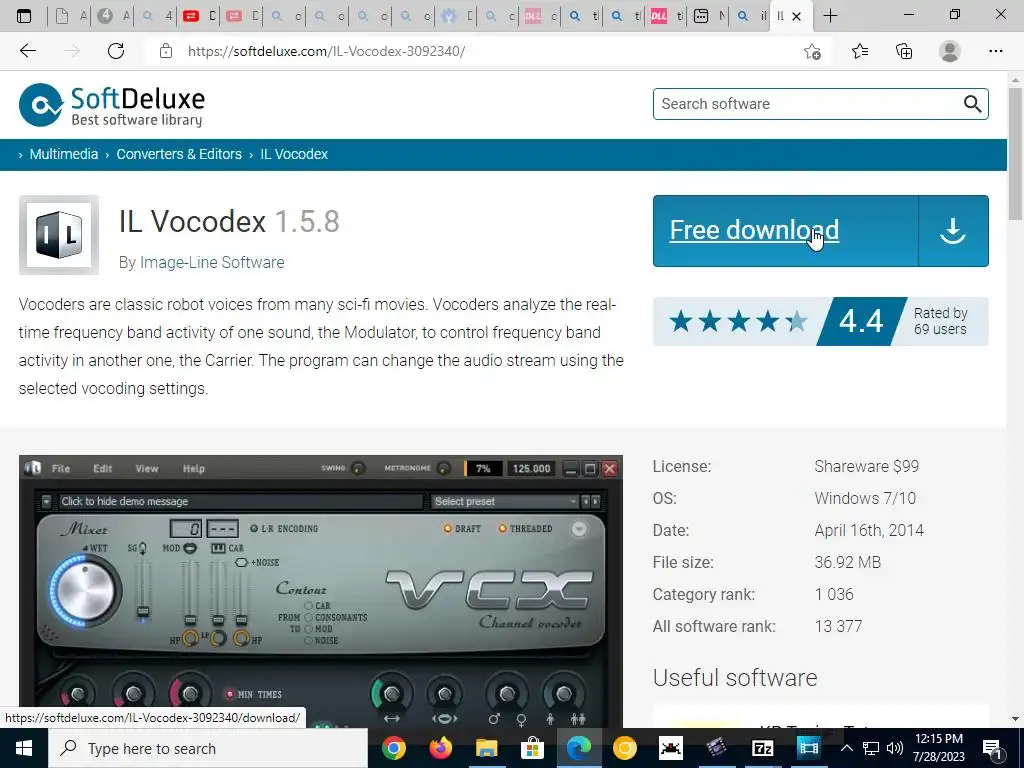Launch Firefox from the taskbar
The height and width of the screenshot is (768, 1024).
click(440, 748)
